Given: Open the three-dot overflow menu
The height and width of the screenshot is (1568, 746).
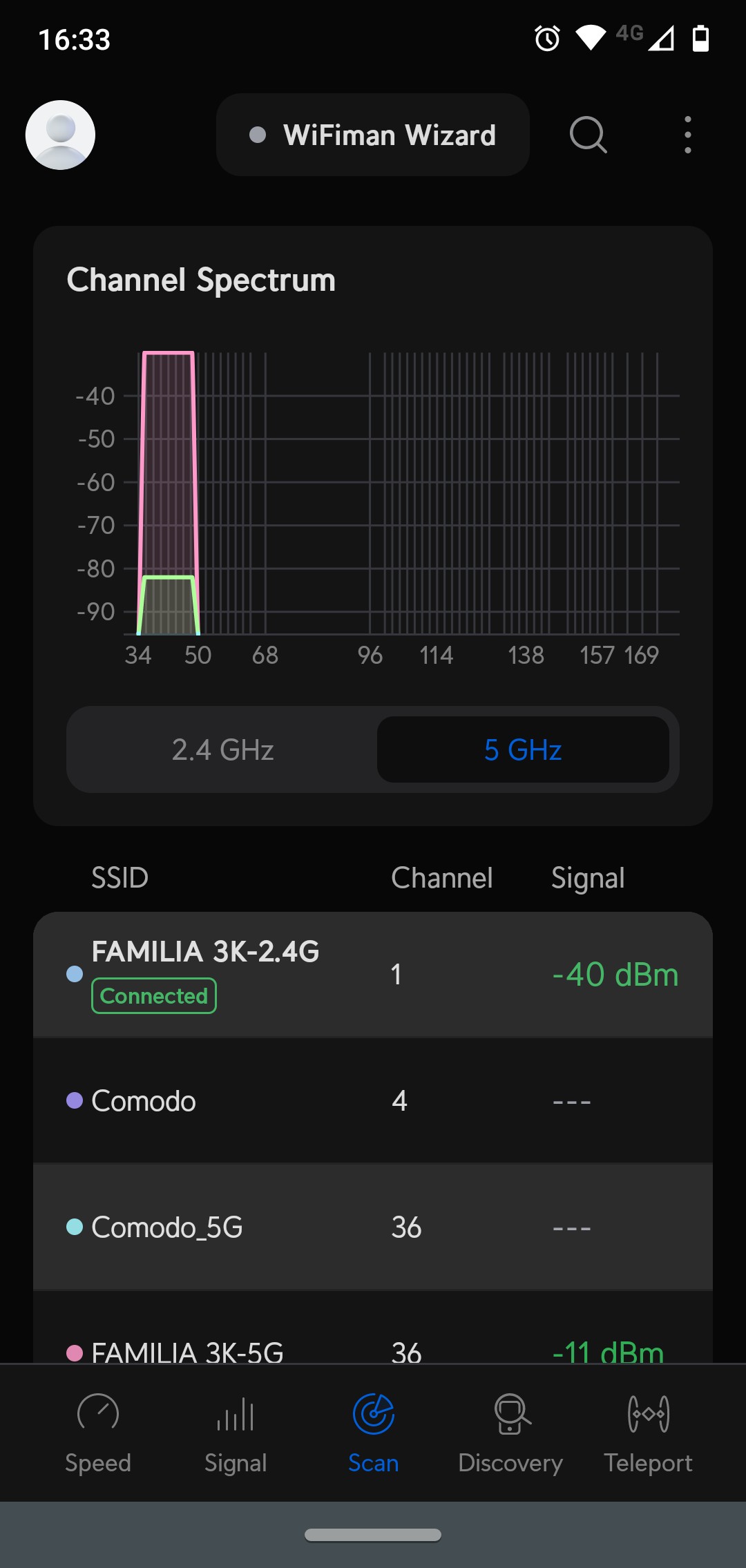Looking at the screenshot, I should pyautogui.click(x=687, y=135).
